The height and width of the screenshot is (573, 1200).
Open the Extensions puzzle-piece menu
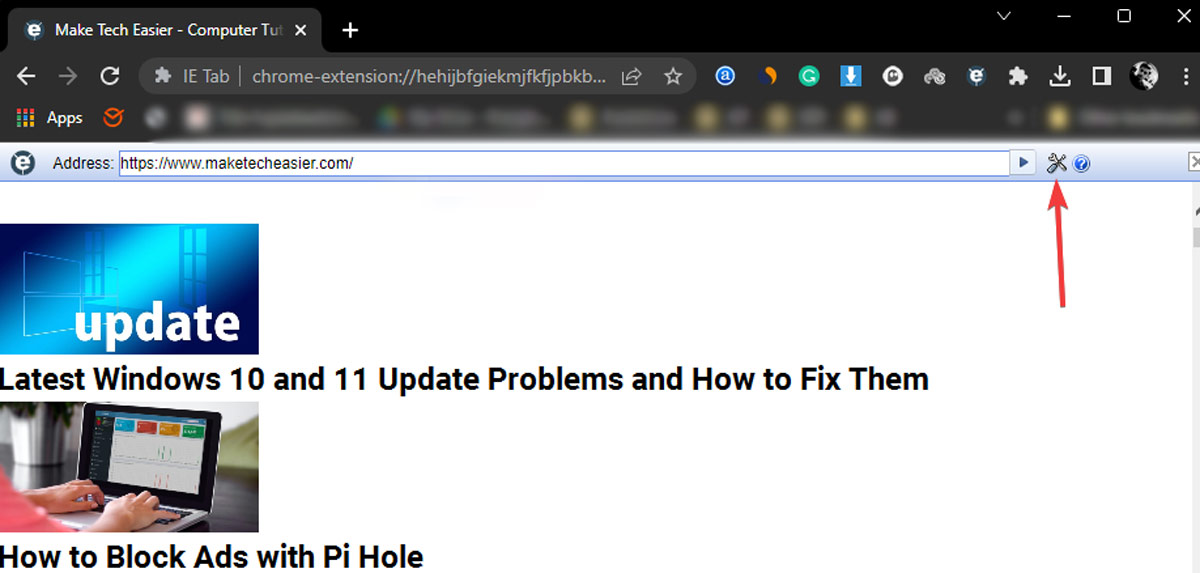tap(1018, 76)
